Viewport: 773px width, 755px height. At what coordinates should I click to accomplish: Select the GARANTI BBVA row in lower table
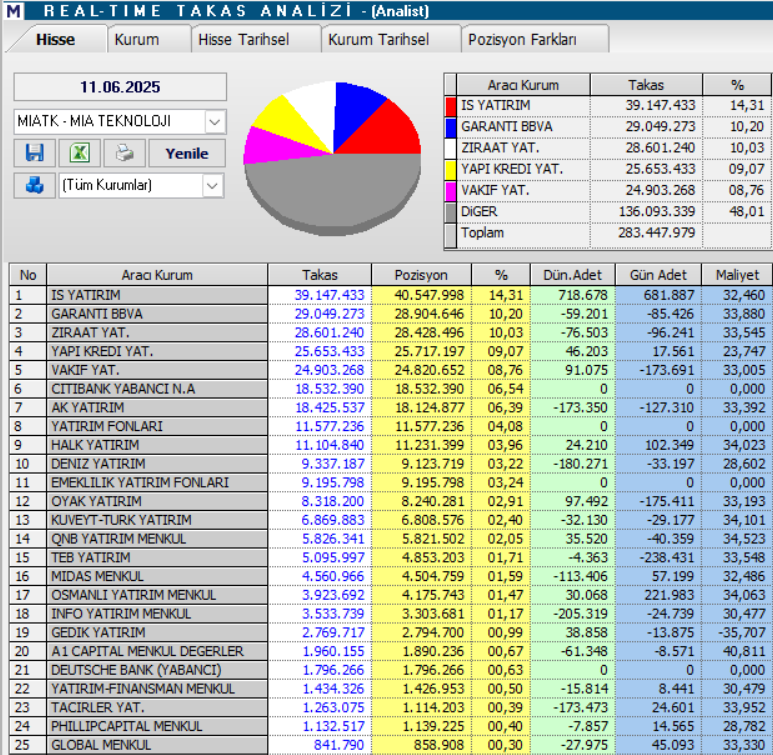click(x=391, y=314)
